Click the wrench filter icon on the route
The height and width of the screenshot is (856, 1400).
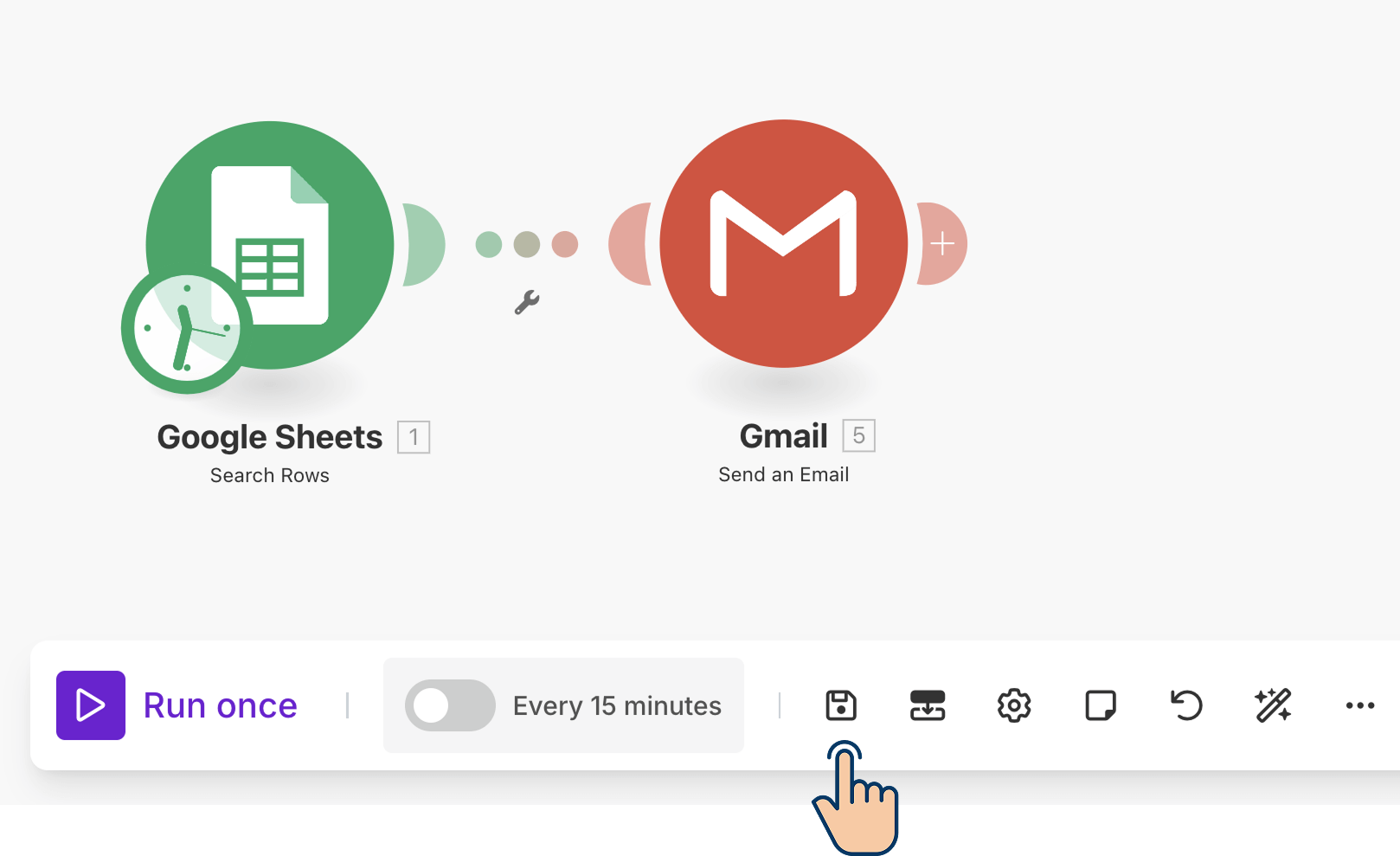tap(527, 302)
